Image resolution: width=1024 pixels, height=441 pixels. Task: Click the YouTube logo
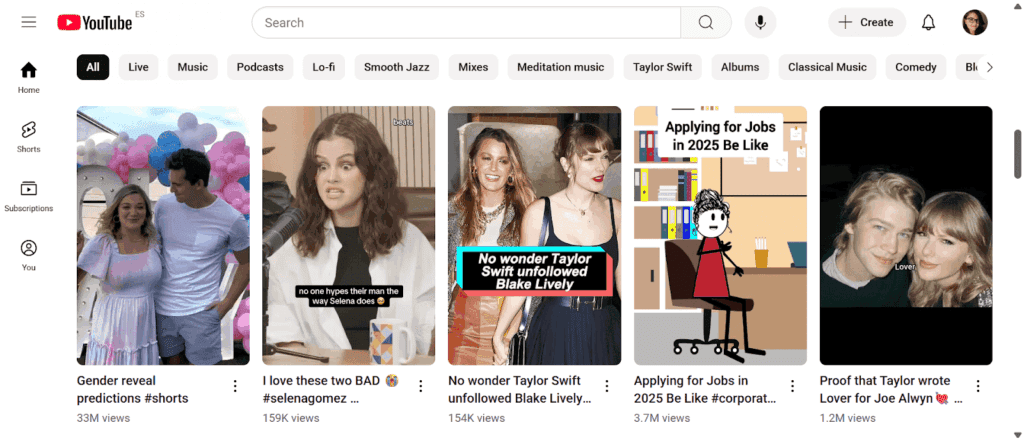click(95, 22)
